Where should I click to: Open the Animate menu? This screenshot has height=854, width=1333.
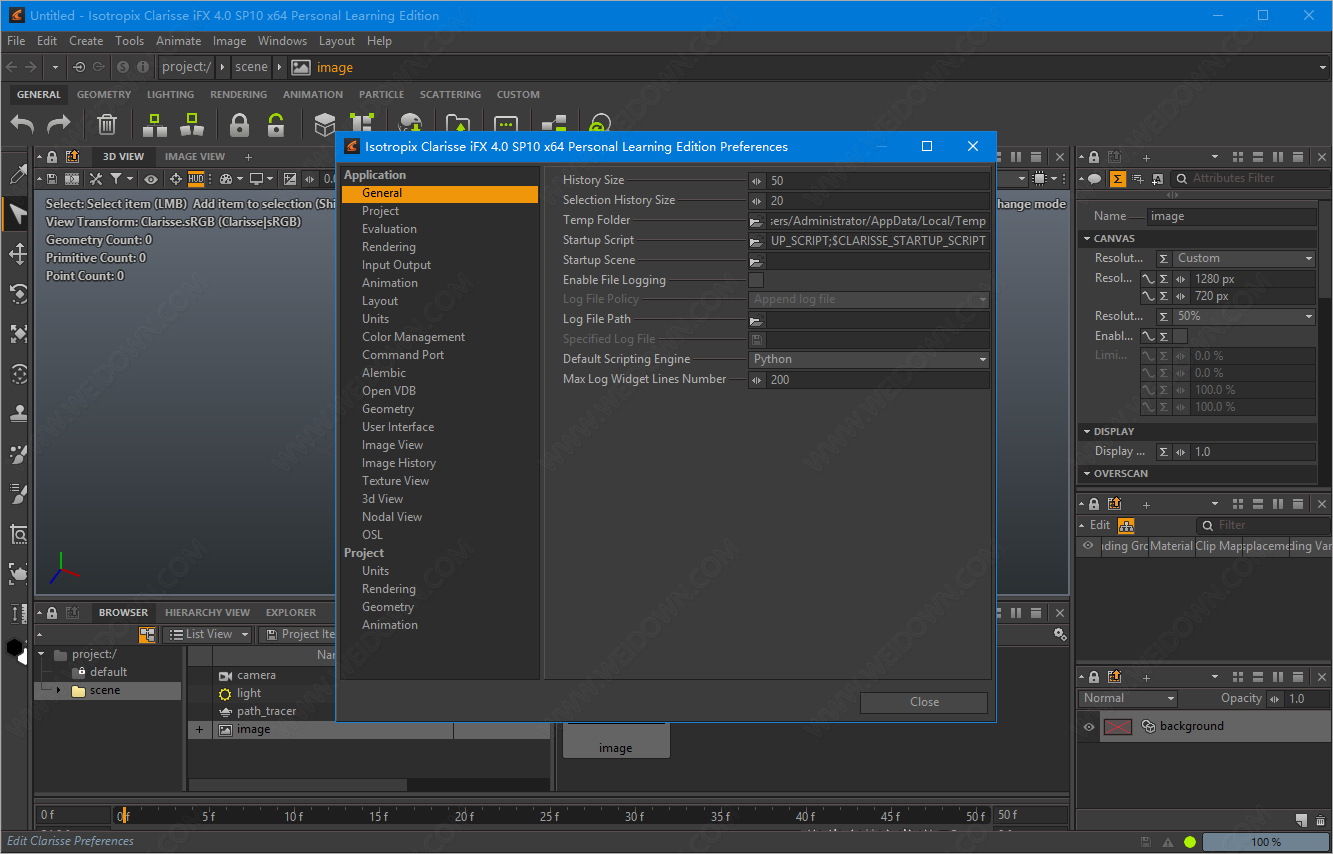coord(178,41)
